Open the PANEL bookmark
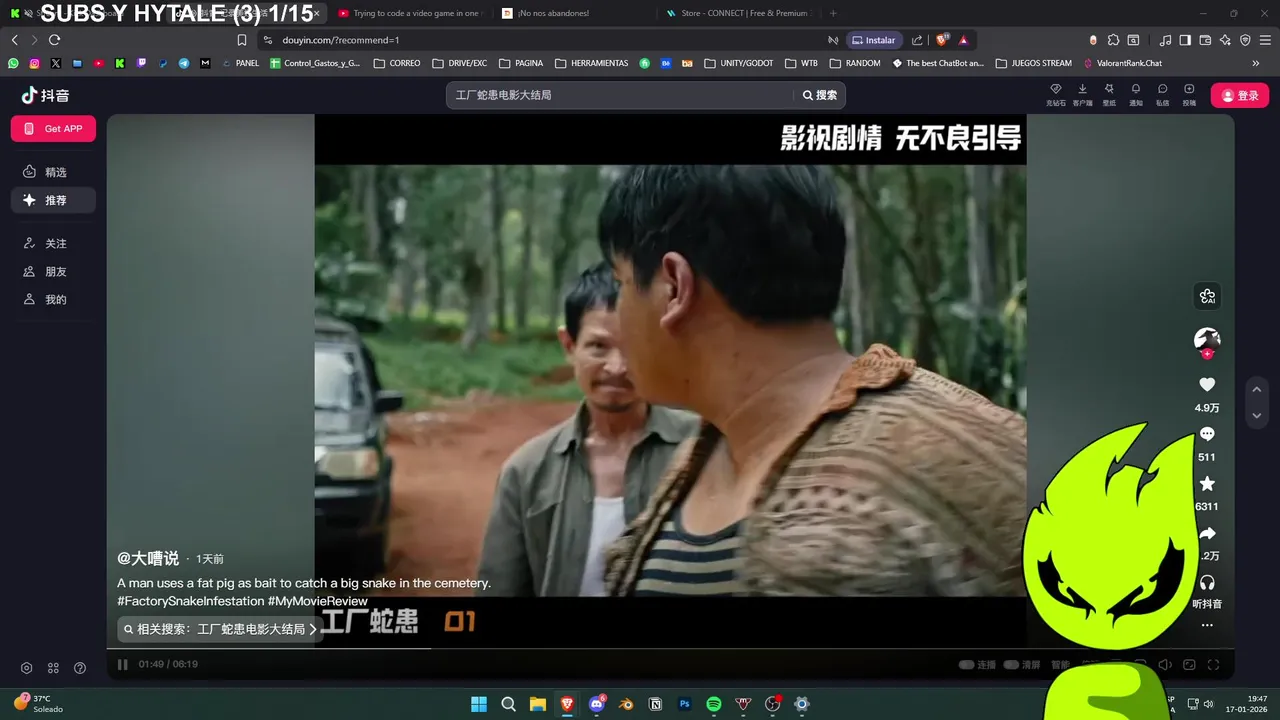Viewport: 1280px width, 720px height. 240,63
